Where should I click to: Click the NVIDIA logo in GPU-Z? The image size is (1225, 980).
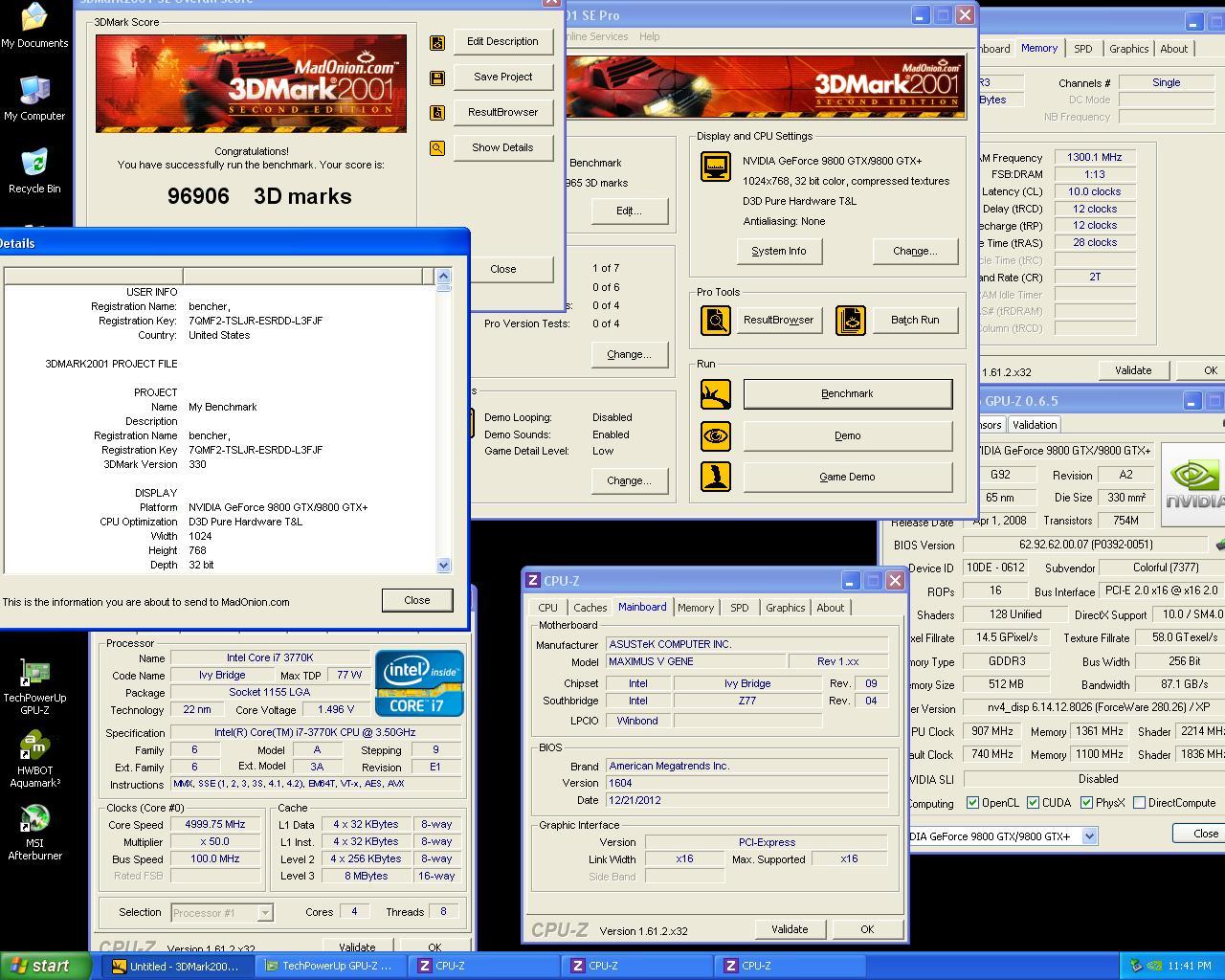(x=1193, y=485)
